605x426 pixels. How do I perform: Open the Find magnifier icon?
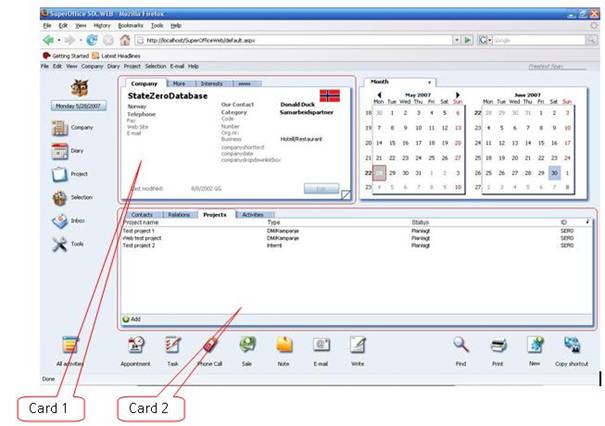coord(461,345)
